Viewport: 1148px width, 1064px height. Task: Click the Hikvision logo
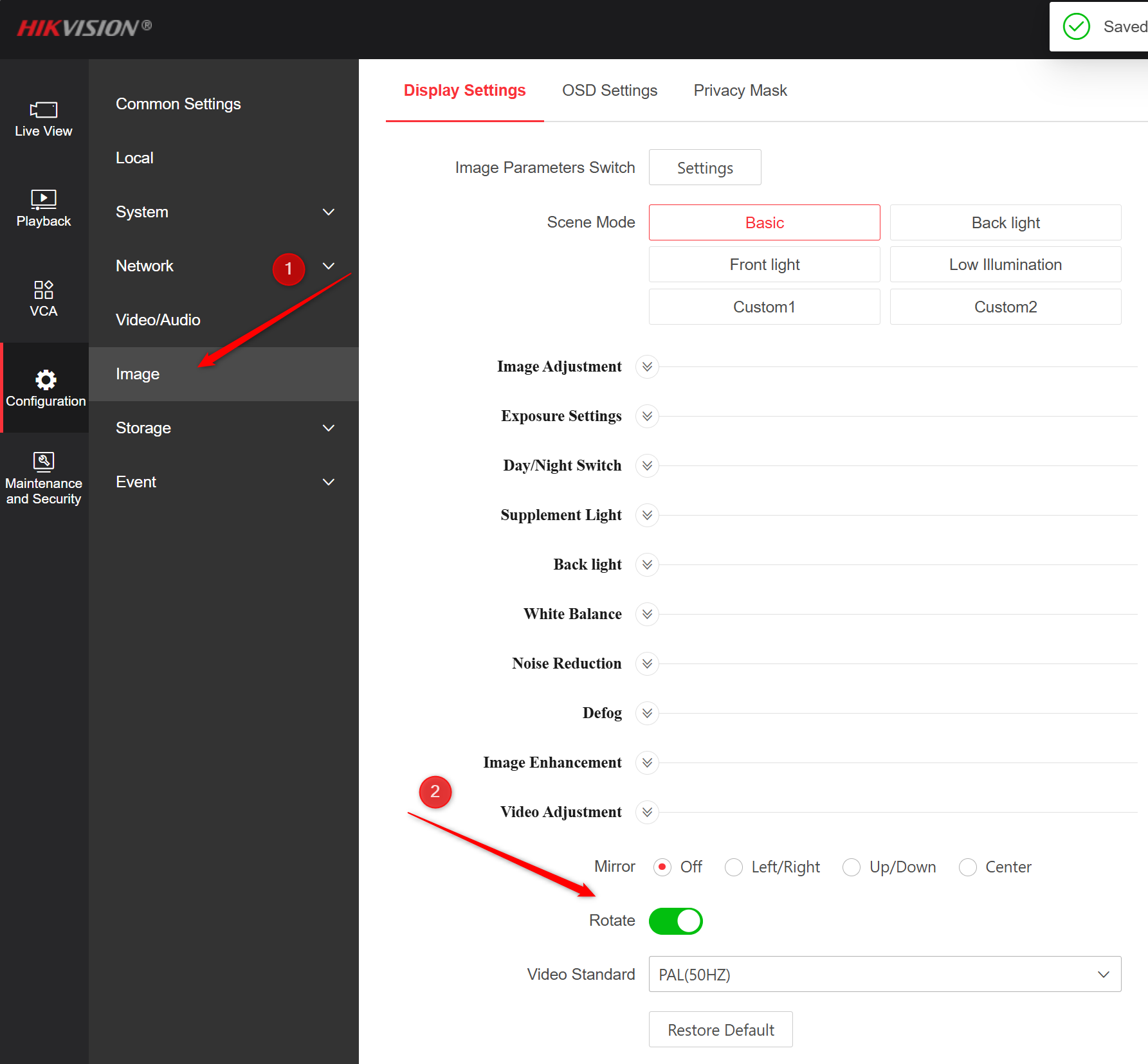(84, 28)
